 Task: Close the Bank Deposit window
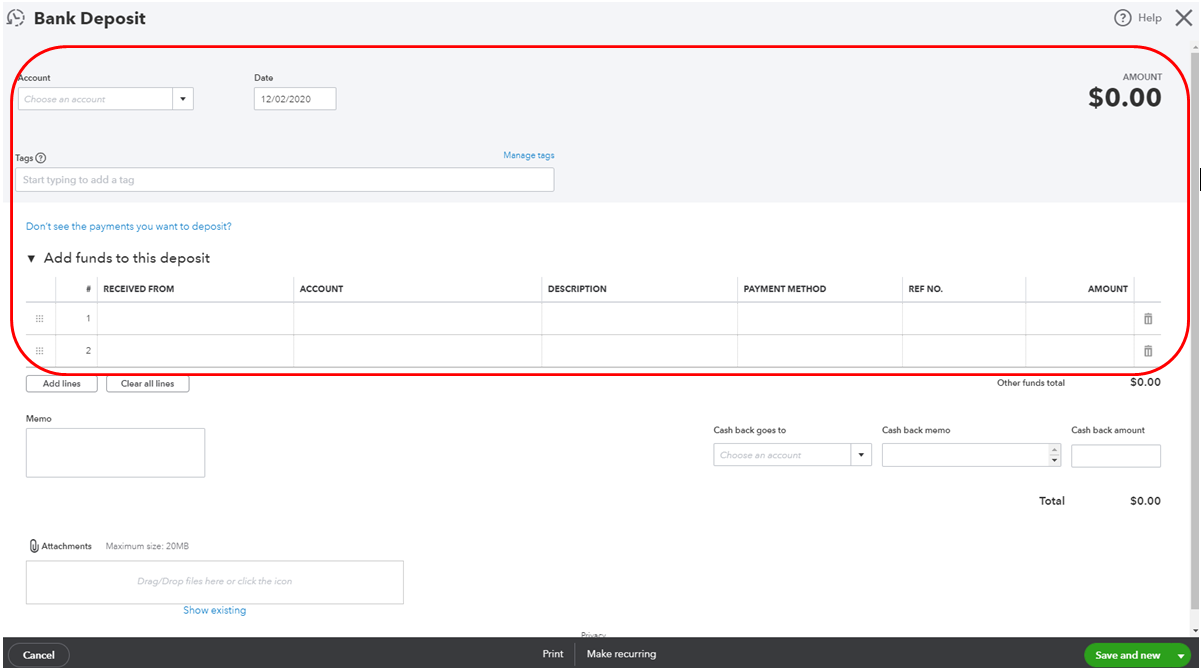[x=1183, y=18]
